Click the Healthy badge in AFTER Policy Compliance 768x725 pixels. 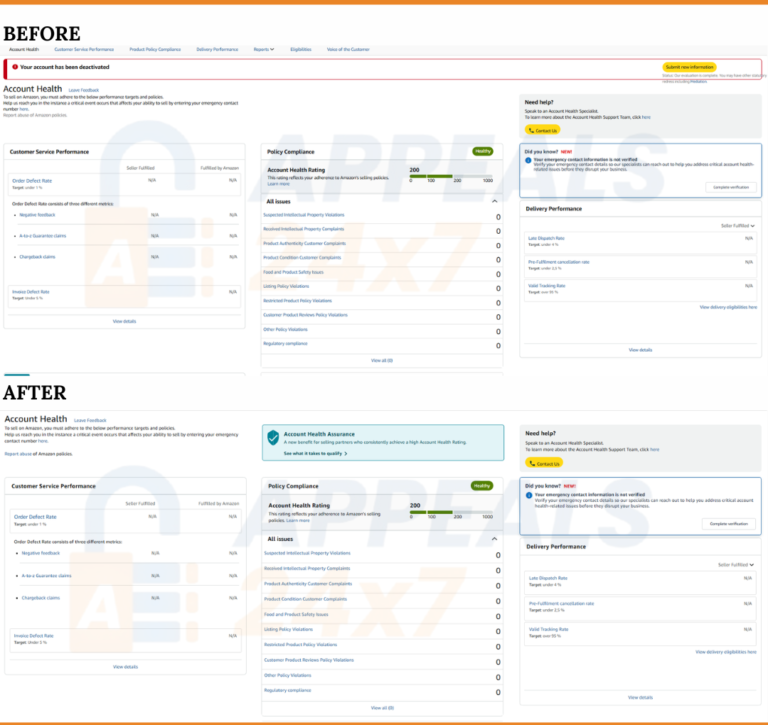482,486
